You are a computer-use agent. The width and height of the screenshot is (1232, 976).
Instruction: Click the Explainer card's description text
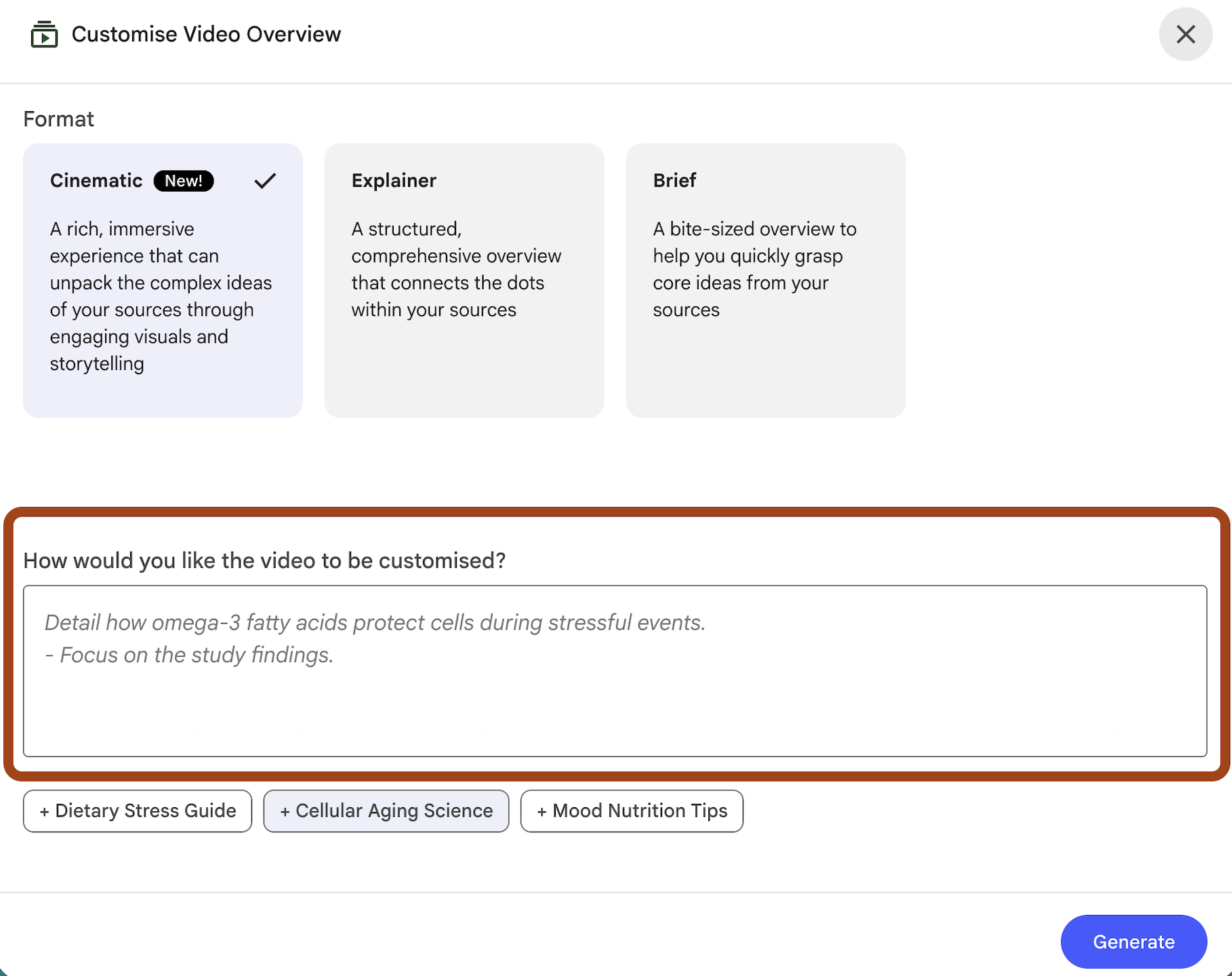coord(456,269)
